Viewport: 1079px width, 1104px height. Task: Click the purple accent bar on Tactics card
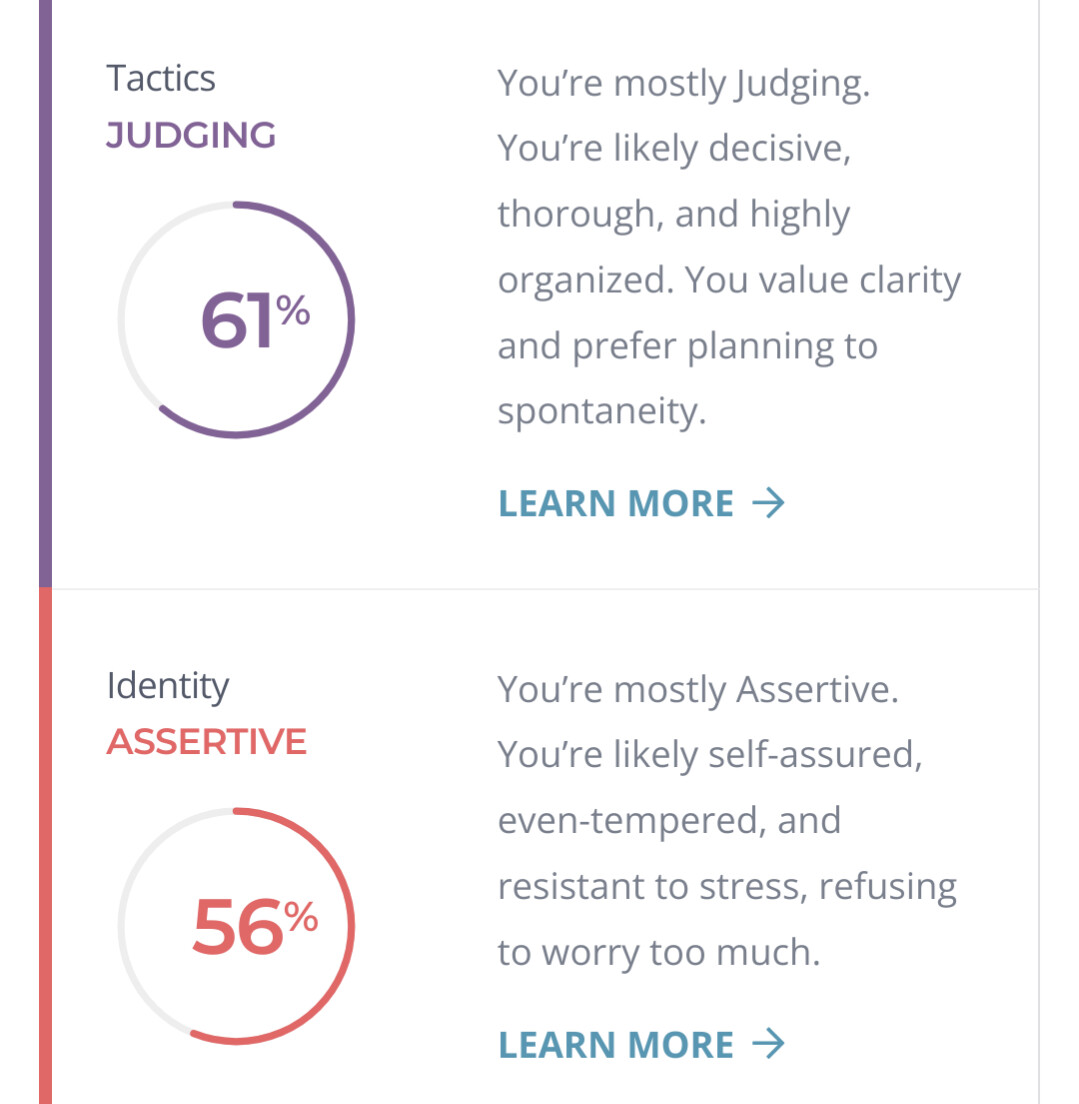tap(45, 290)
